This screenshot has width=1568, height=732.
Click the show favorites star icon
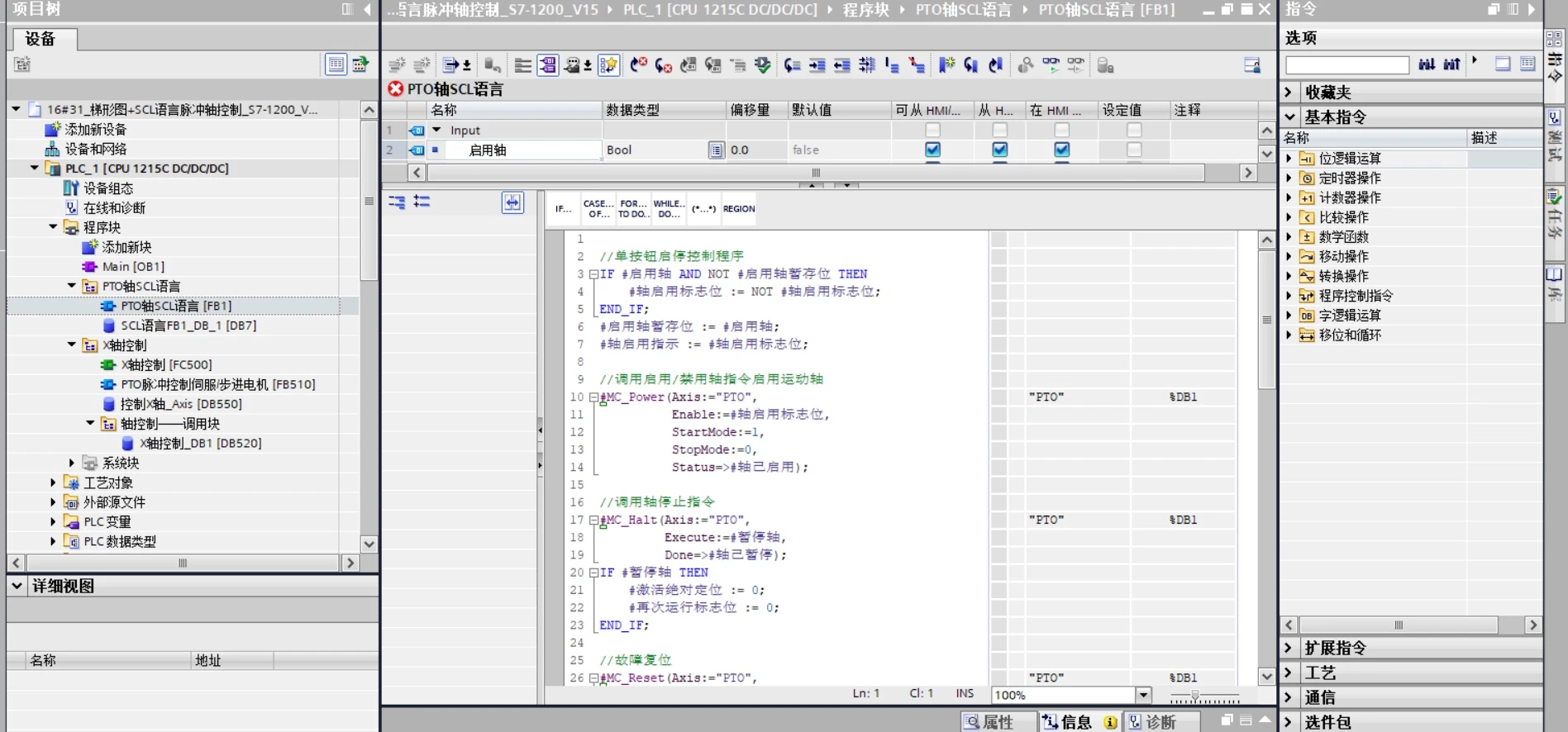pos(608,65)
